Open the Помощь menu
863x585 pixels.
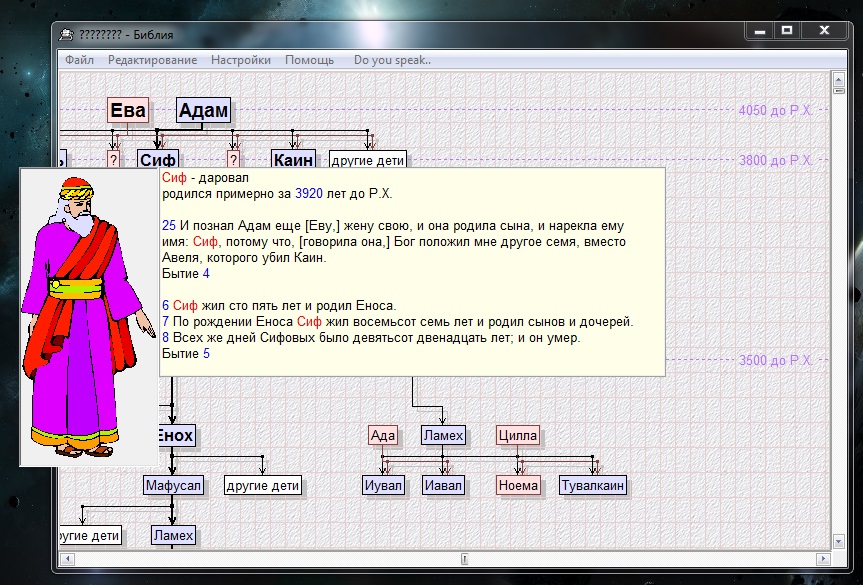pos(309,60)
